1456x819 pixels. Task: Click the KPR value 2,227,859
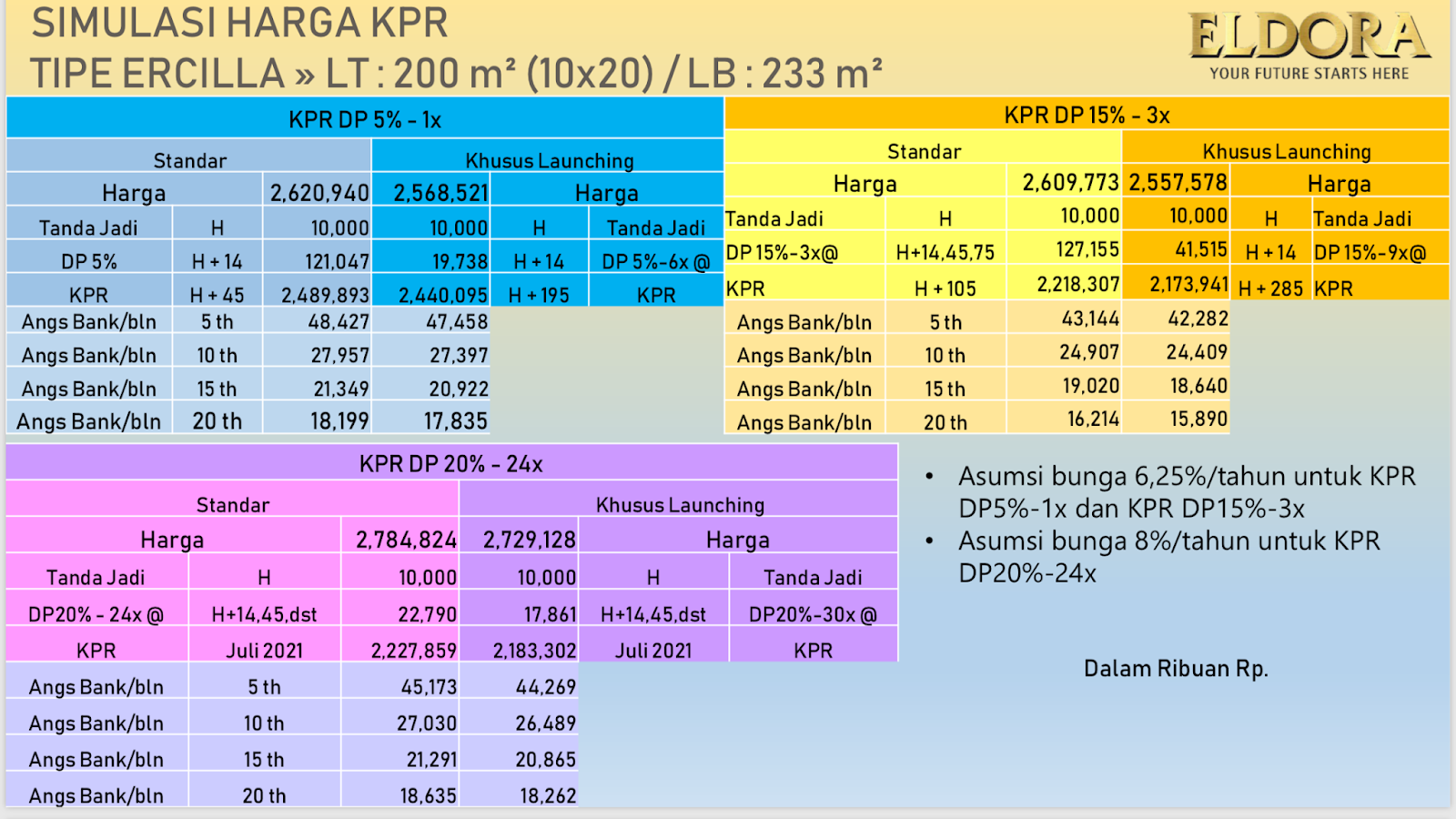tap(414, 652)
